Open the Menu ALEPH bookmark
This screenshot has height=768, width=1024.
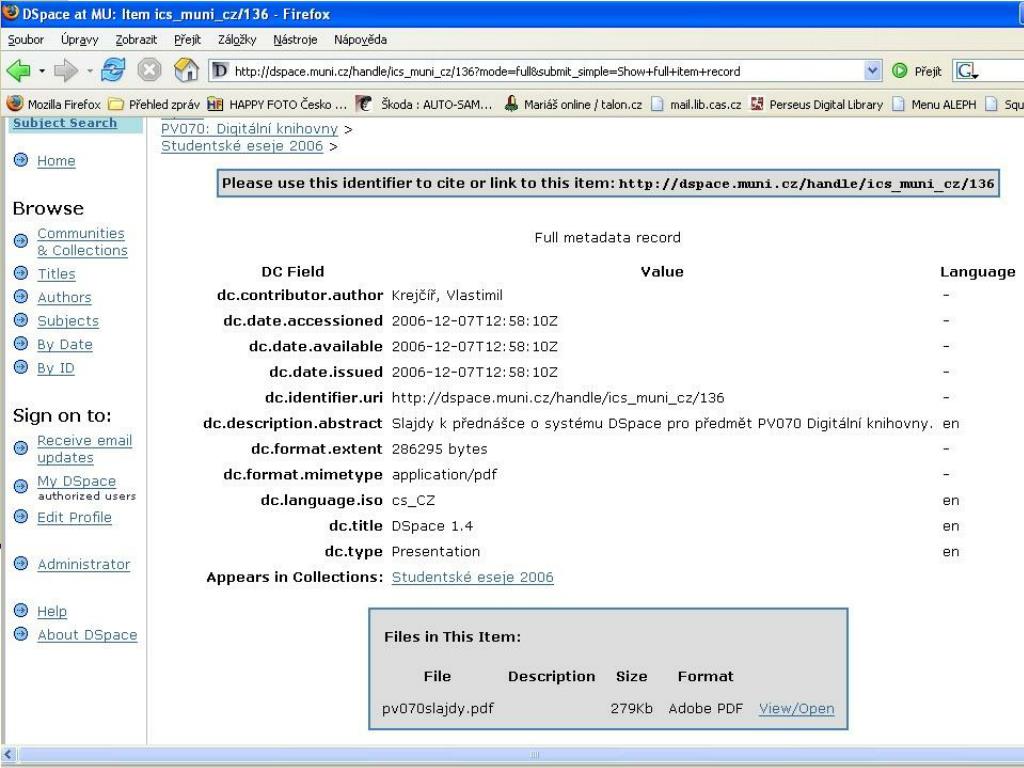click(x=934, y=104)
